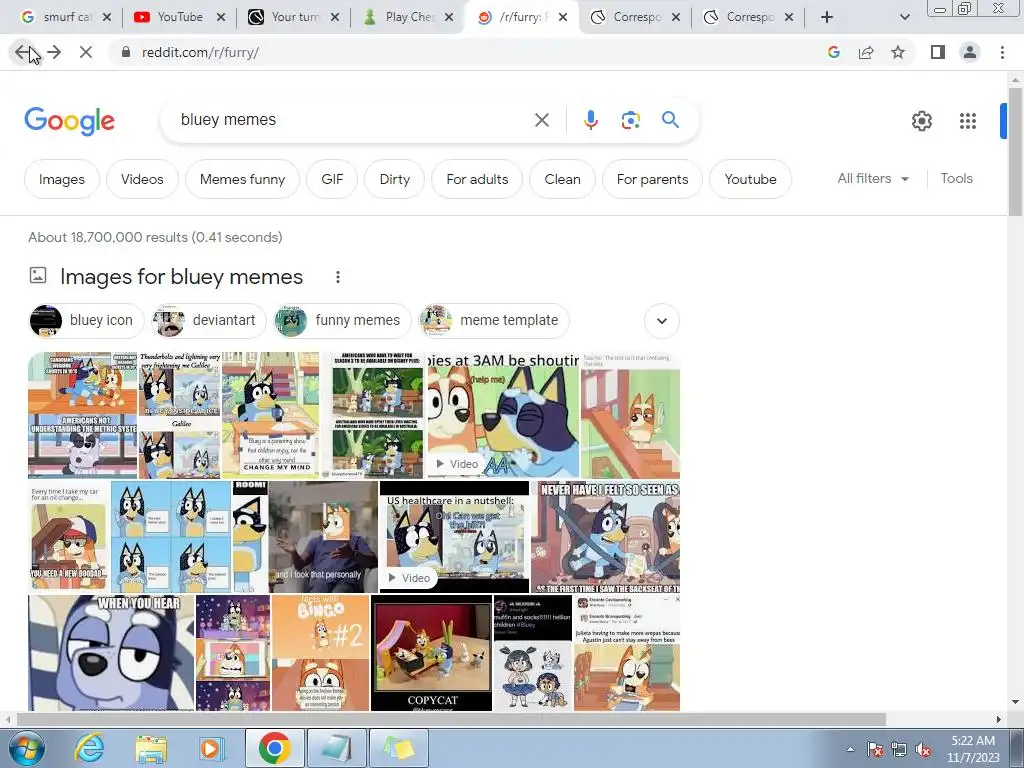The width and height of the screenshot is (1024, 768).
Task: Open the Windows Start button
Action: [26, 748]
